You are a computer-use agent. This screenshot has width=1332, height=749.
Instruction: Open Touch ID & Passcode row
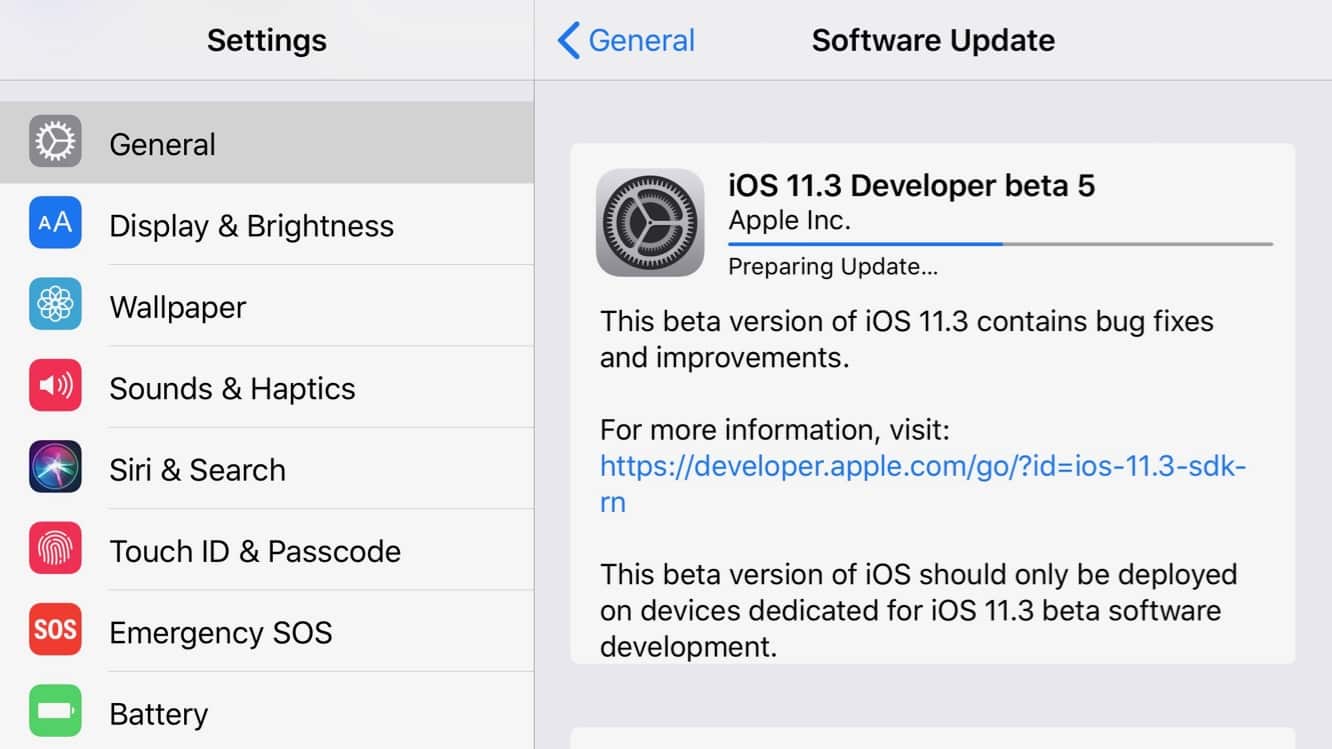pyautogui.click(x=255, y=551)
